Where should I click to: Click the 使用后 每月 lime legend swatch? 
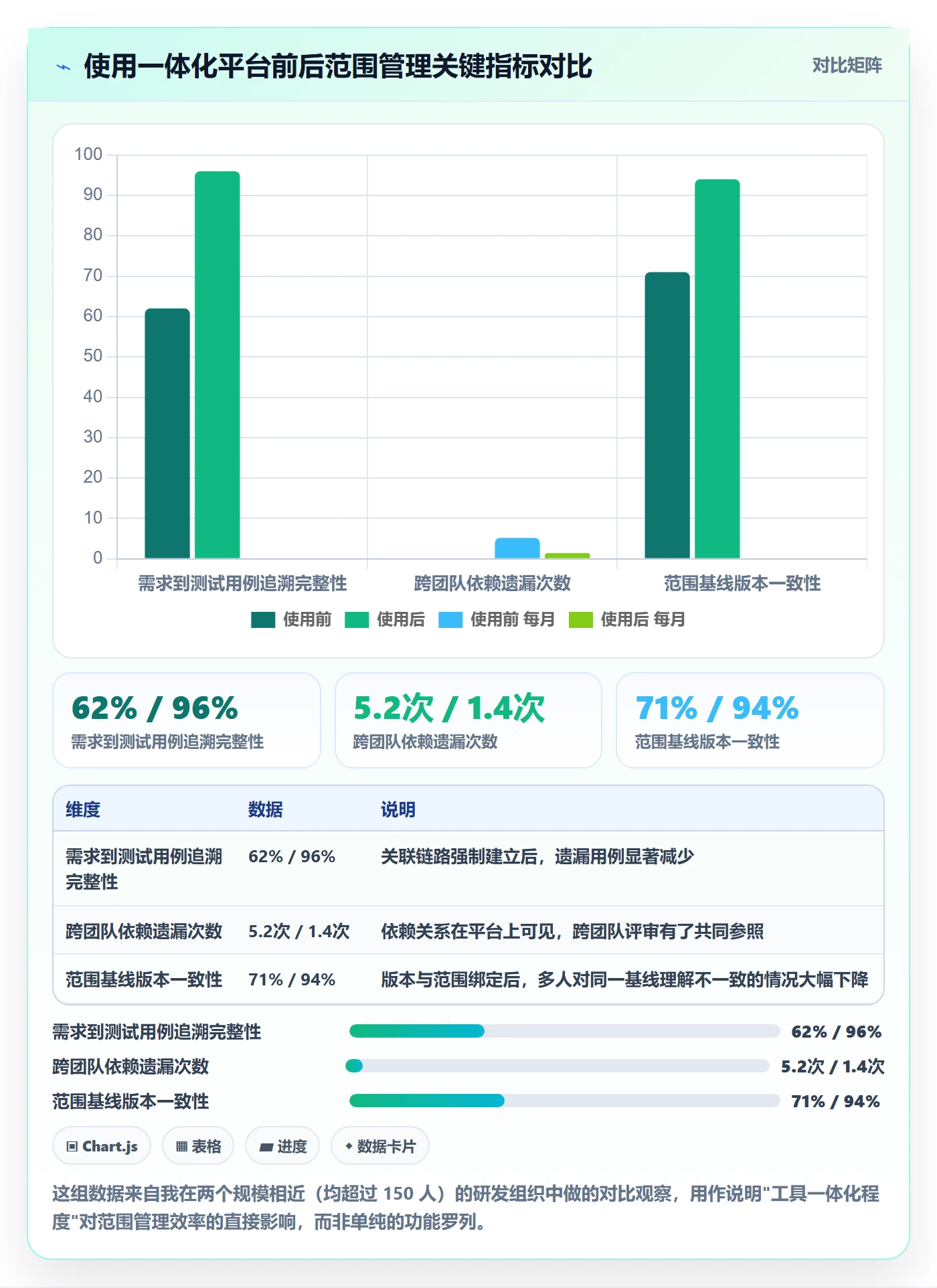(x=580, y=620)
